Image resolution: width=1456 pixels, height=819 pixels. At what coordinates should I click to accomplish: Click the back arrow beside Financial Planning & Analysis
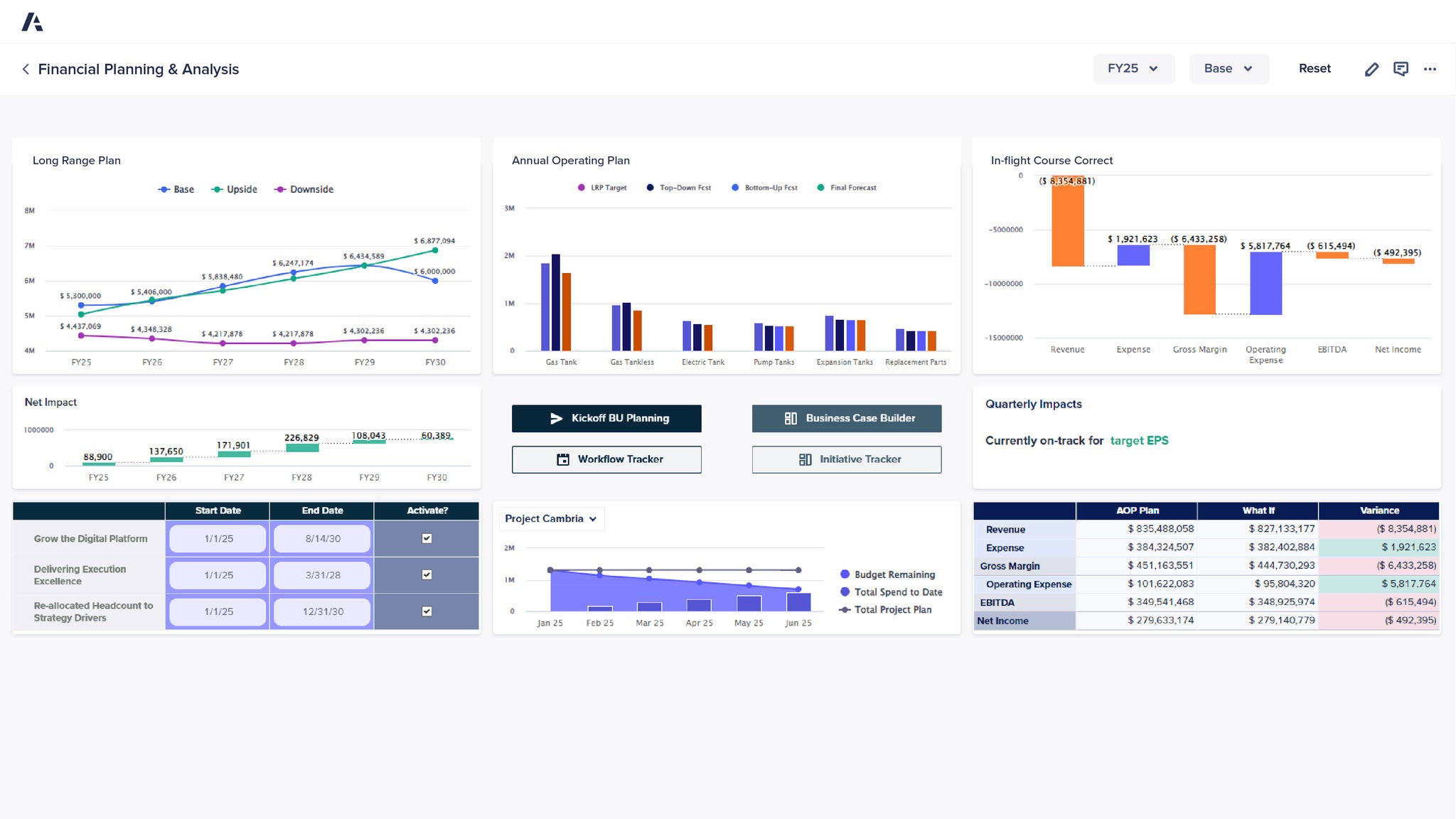26,69
